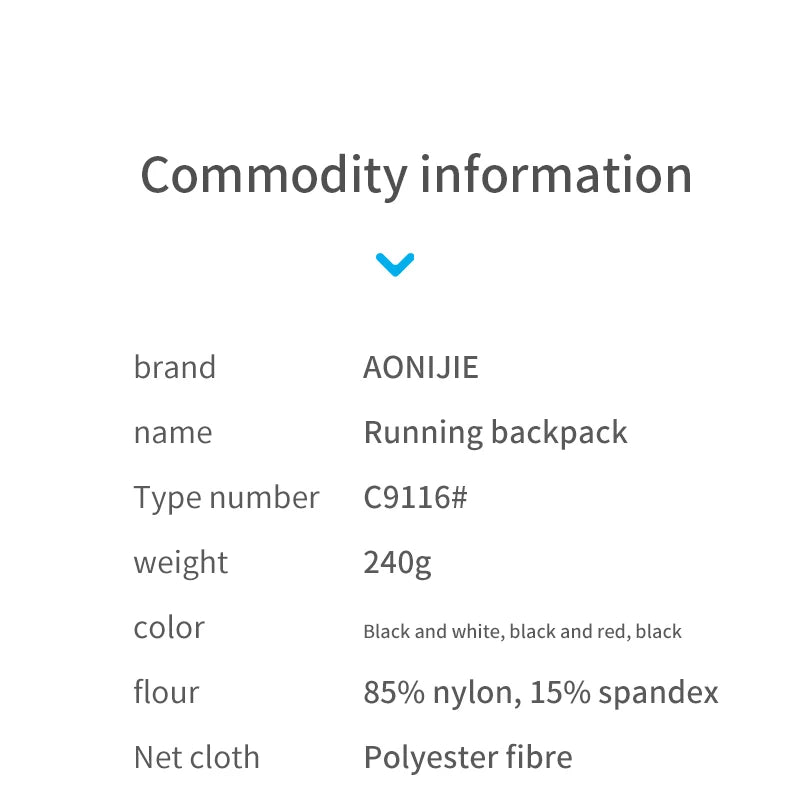Click the 240g weight value
The height and width of the screenshot is (810, 790).
click(397, 562)
